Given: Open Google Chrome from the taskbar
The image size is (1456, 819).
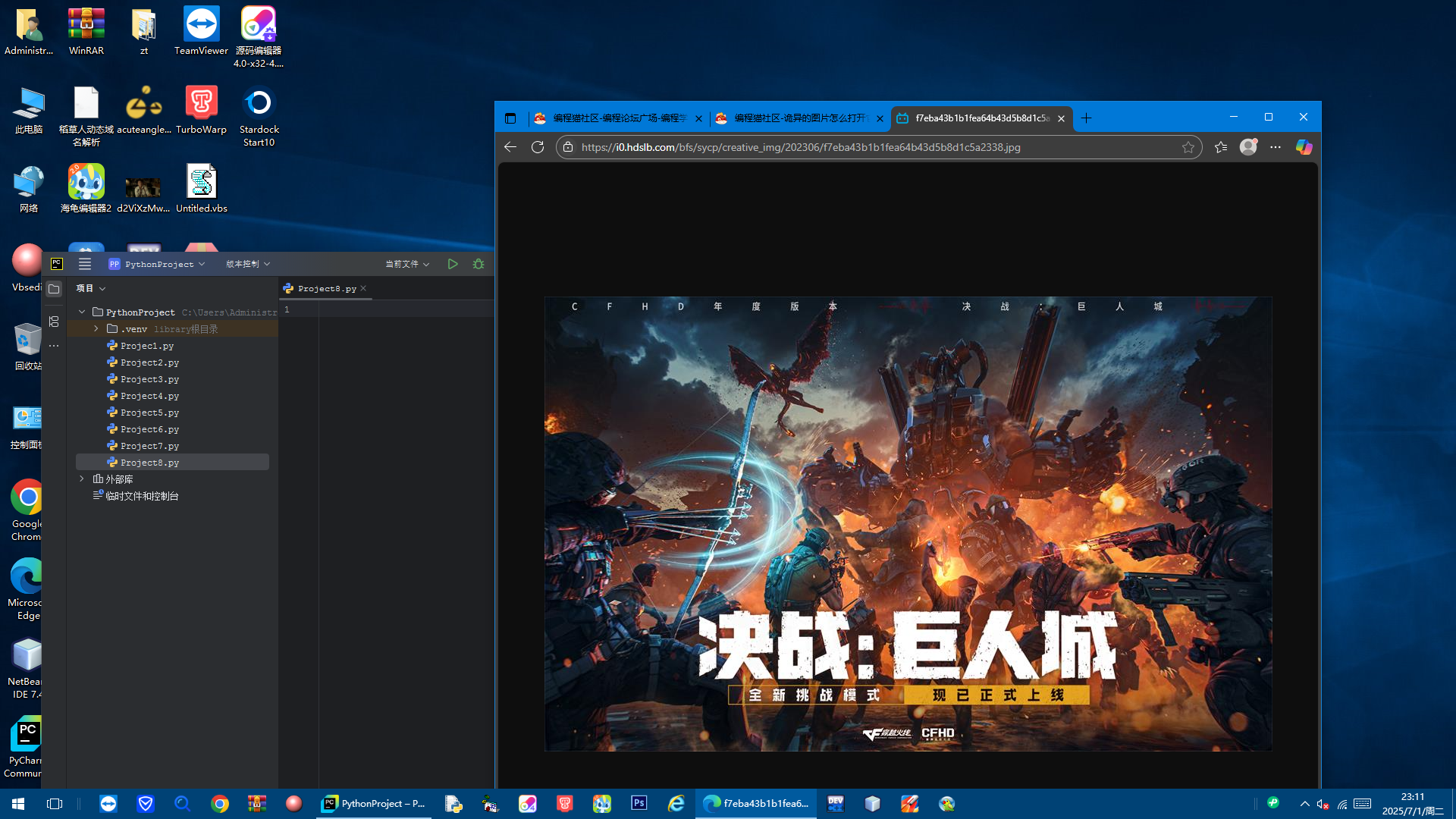Looking at the screenshot, I should [220, 804].
